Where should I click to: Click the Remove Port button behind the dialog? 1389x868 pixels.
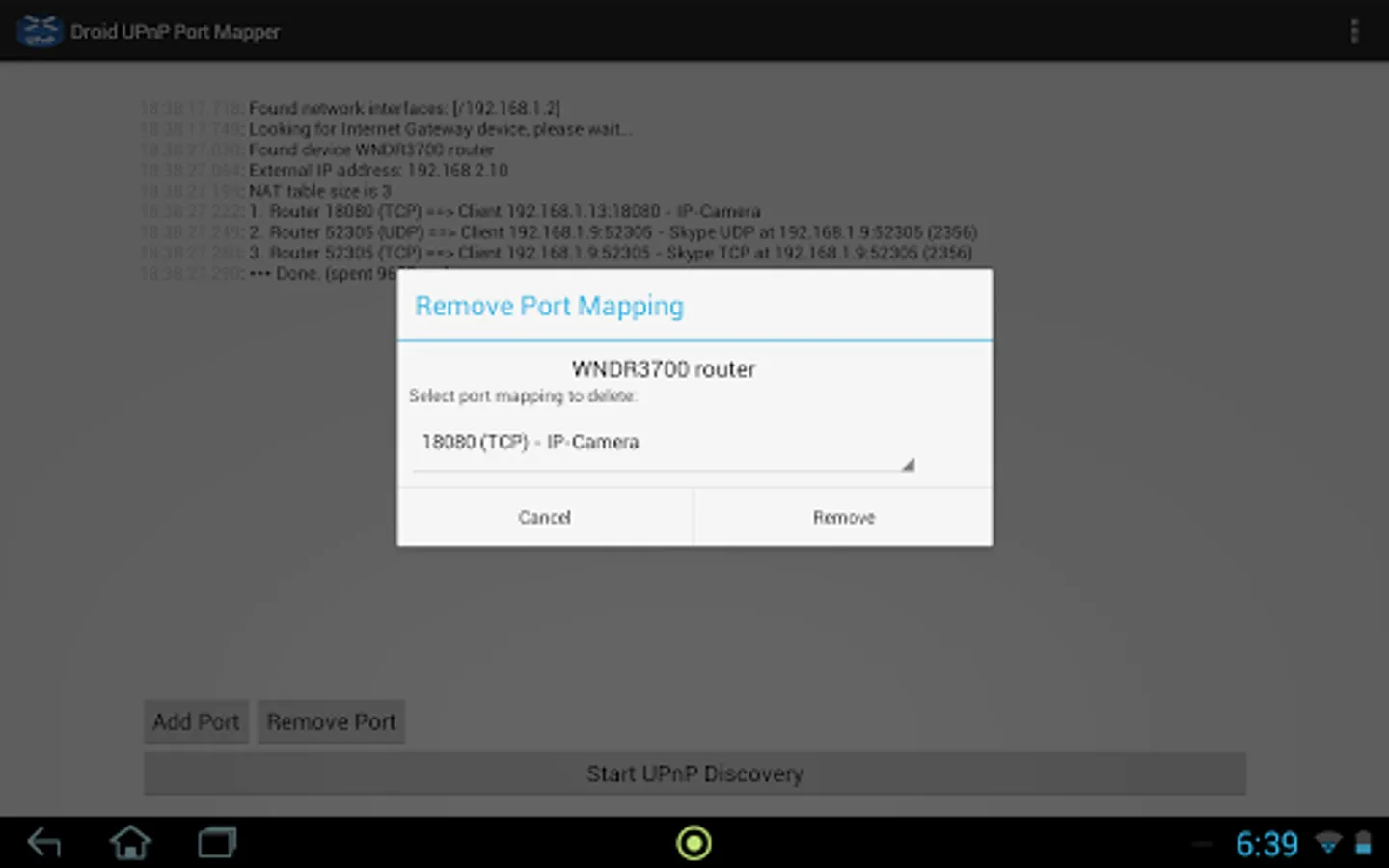[331, 721]
